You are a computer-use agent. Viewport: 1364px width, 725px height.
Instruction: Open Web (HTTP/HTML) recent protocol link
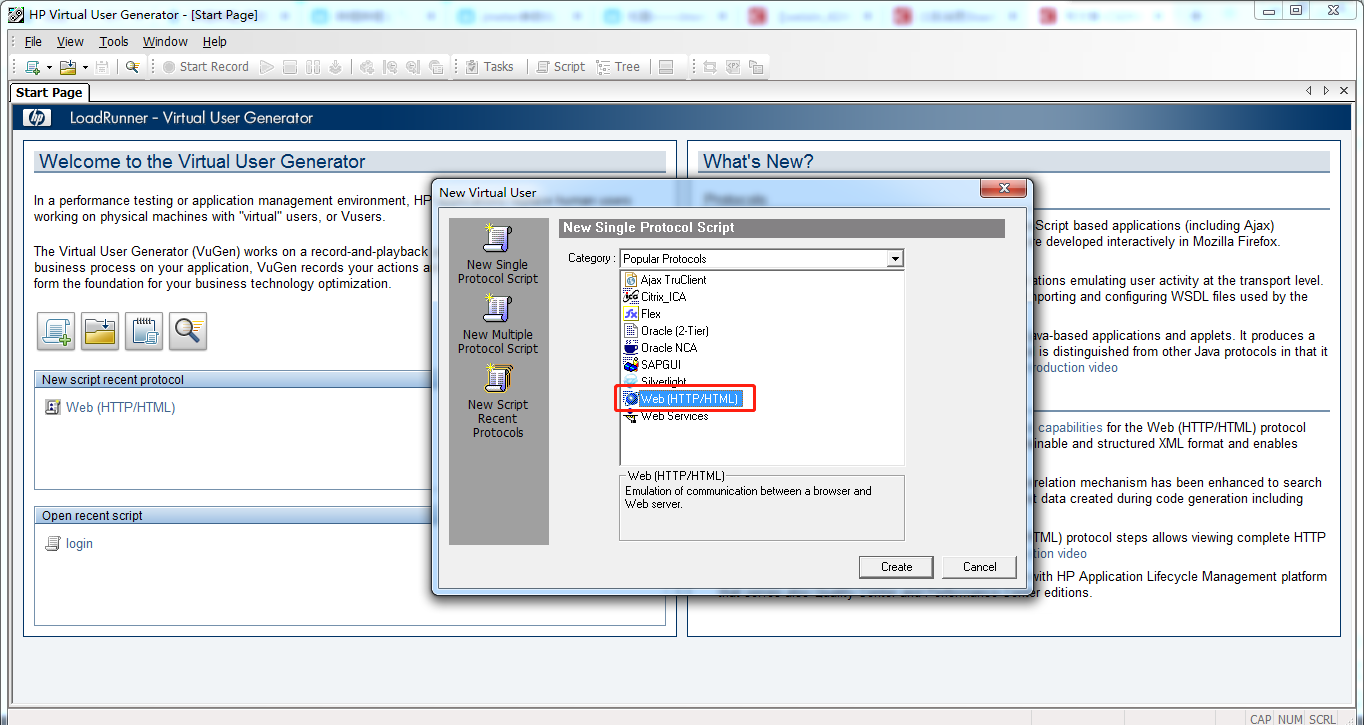point(120,407)
